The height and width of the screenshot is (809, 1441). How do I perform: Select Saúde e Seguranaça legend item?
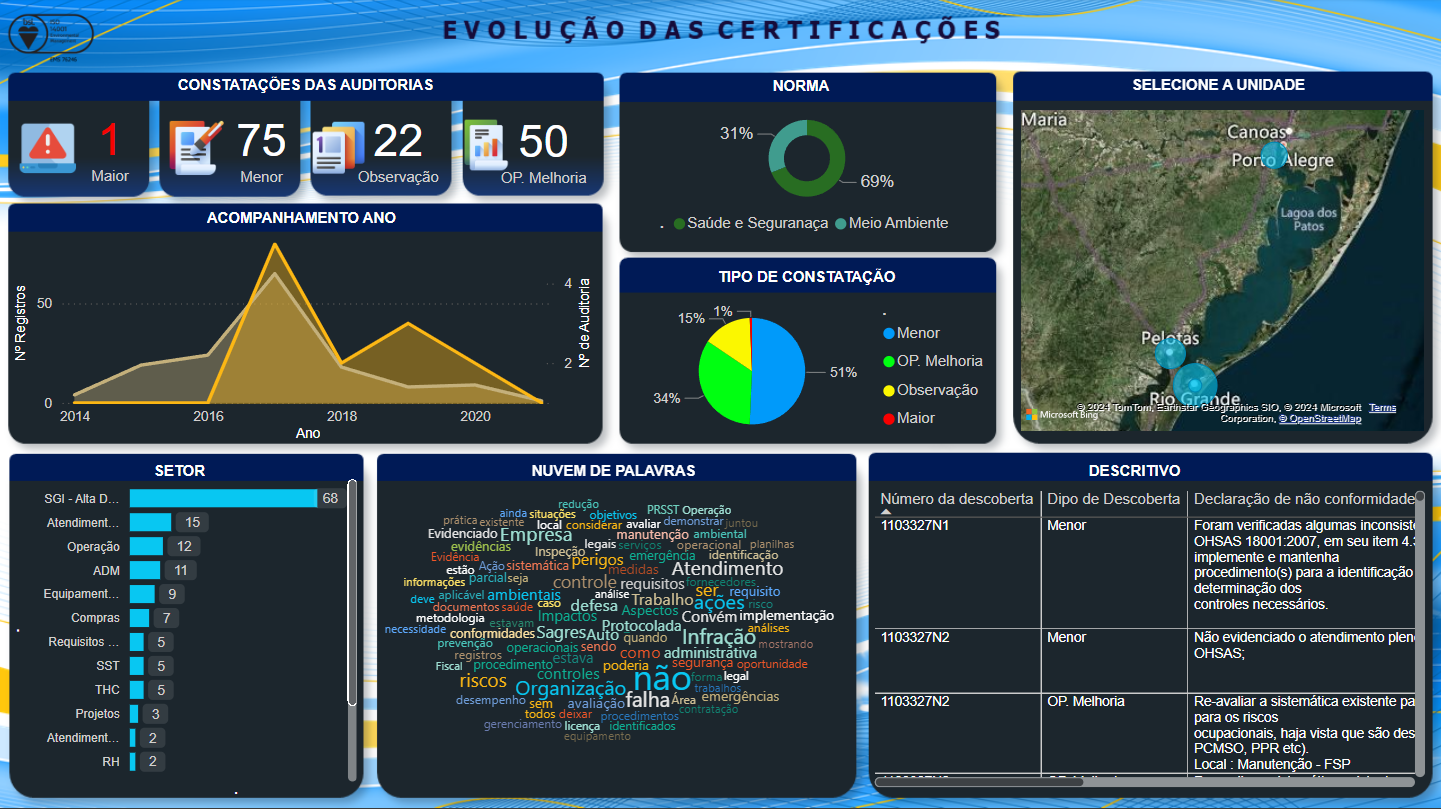pyautogui.click(x=756, y=223)
